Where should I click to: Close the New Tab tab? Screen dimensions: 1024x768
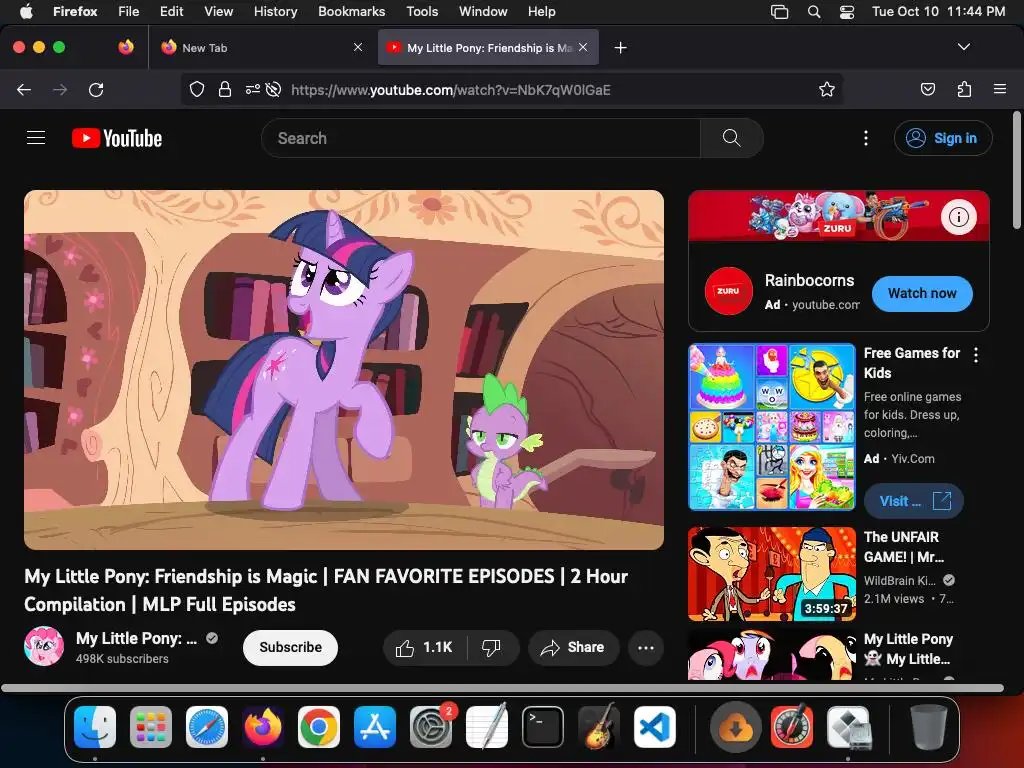[x=358, y=47]
